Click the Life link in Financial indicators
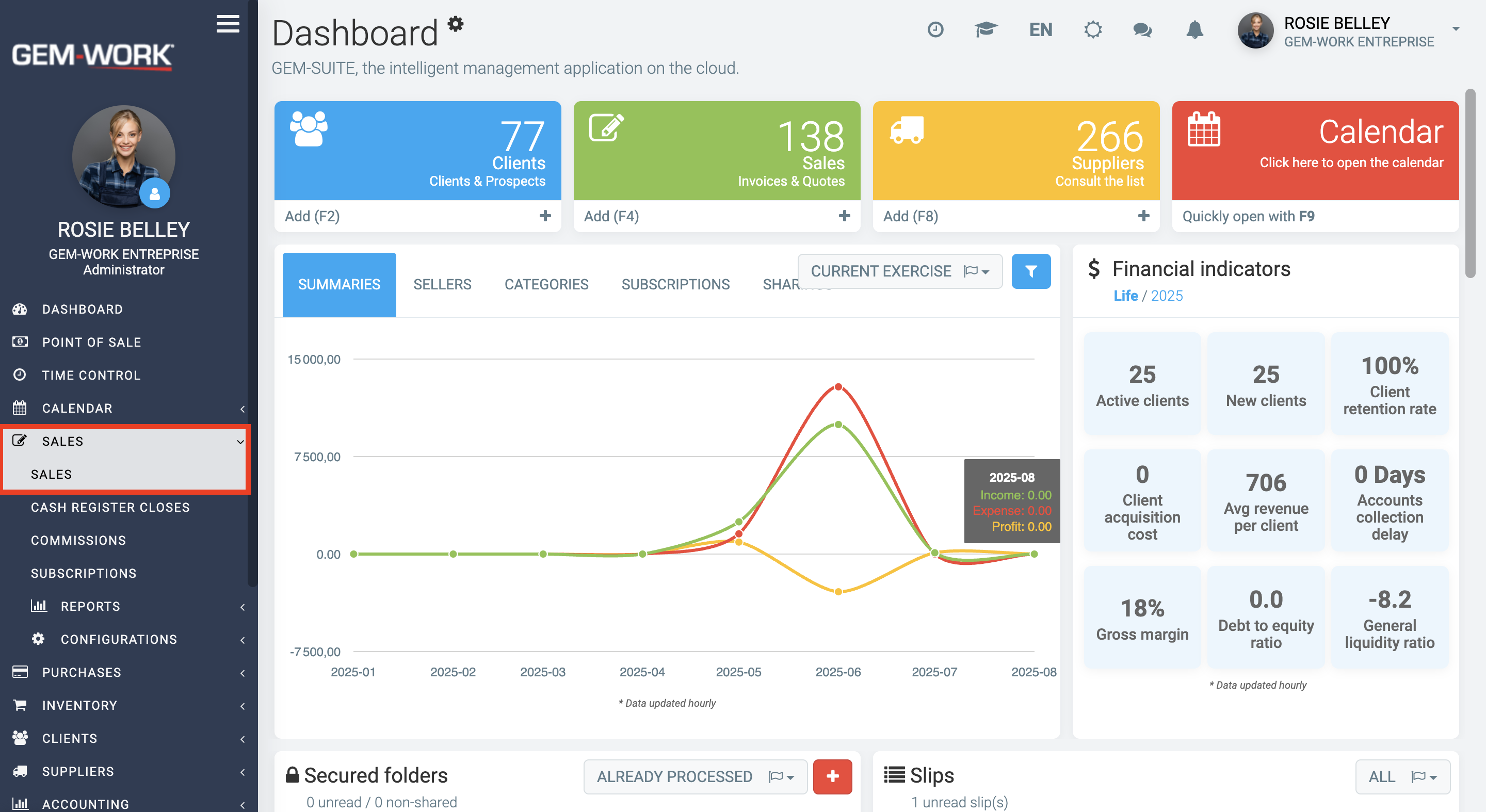The width and height of the screenshot is (1486, 812). [1125, 295]
